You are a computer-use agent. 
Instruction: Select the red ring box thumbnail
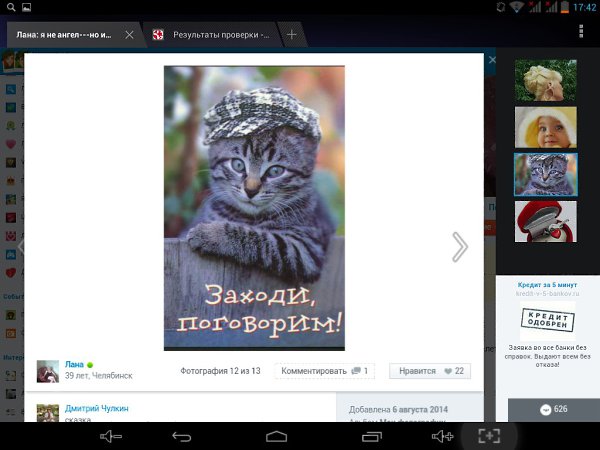pyautogui.click(x=545, y=221)
